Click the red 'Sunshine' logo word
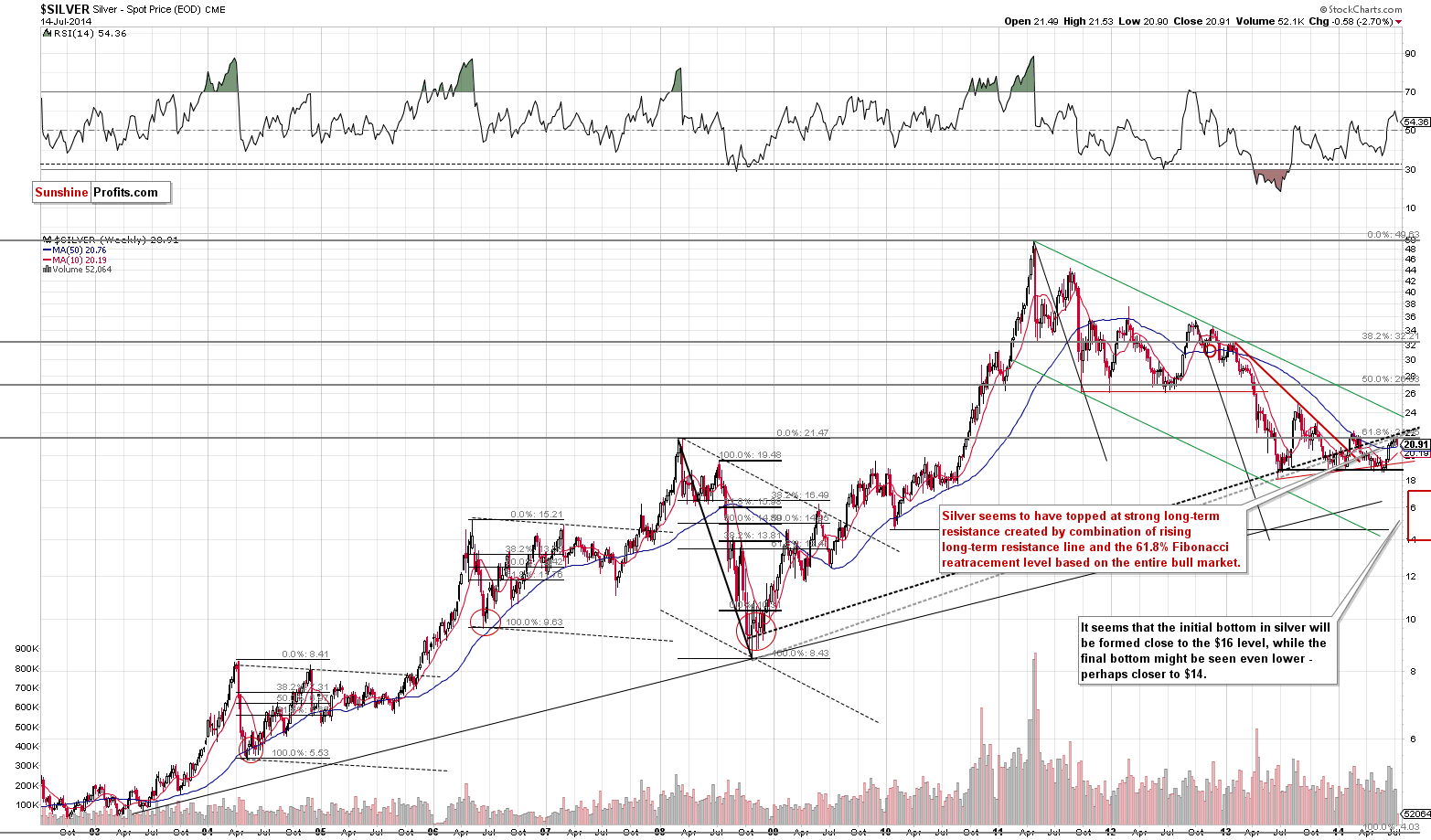The image size is (1431, 840). pyautogui.click(x=61, y=192)
